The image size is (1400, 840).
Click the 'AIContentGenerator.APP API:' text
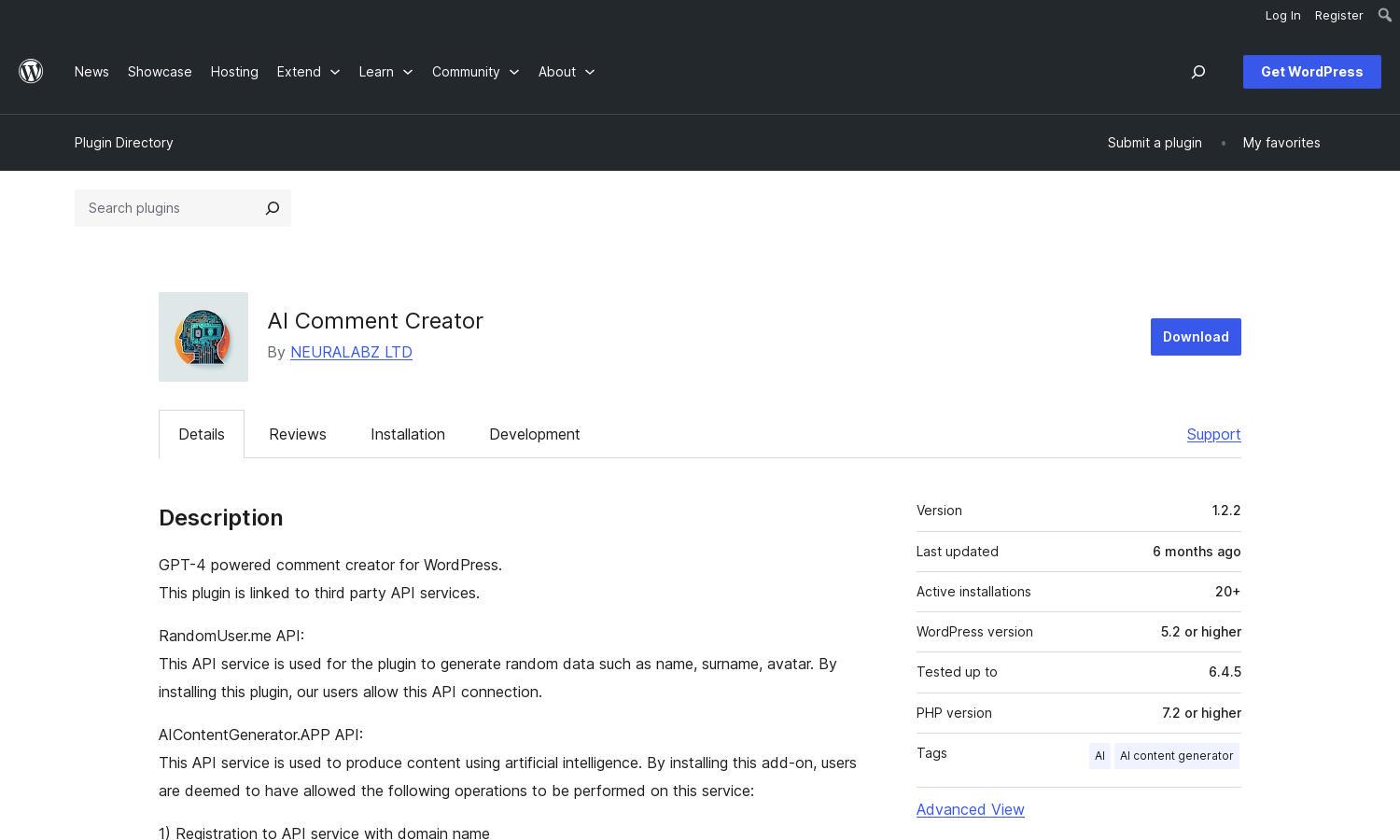click(x=260, y=735)
